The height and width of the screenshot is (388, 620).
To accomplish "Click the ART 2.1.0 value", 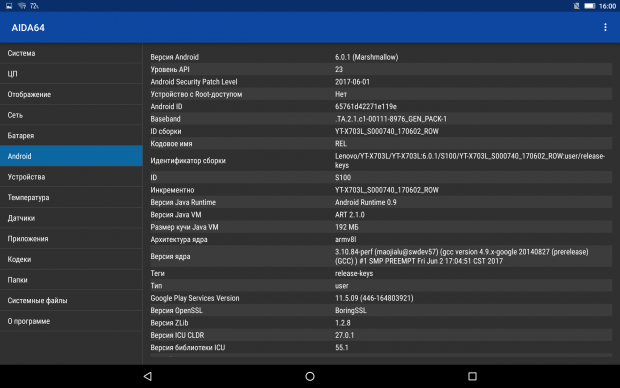I will click(x=350, y=215).
